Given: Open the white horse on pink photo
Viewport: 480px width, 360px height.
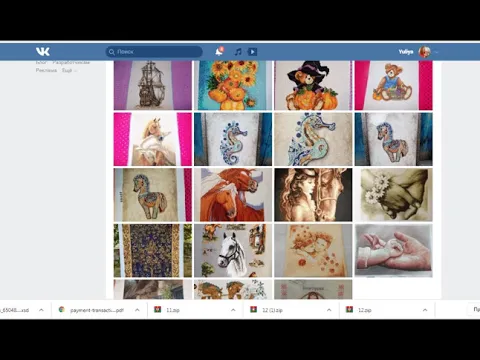Looking at the screenshot, I should tap(153, 139).
